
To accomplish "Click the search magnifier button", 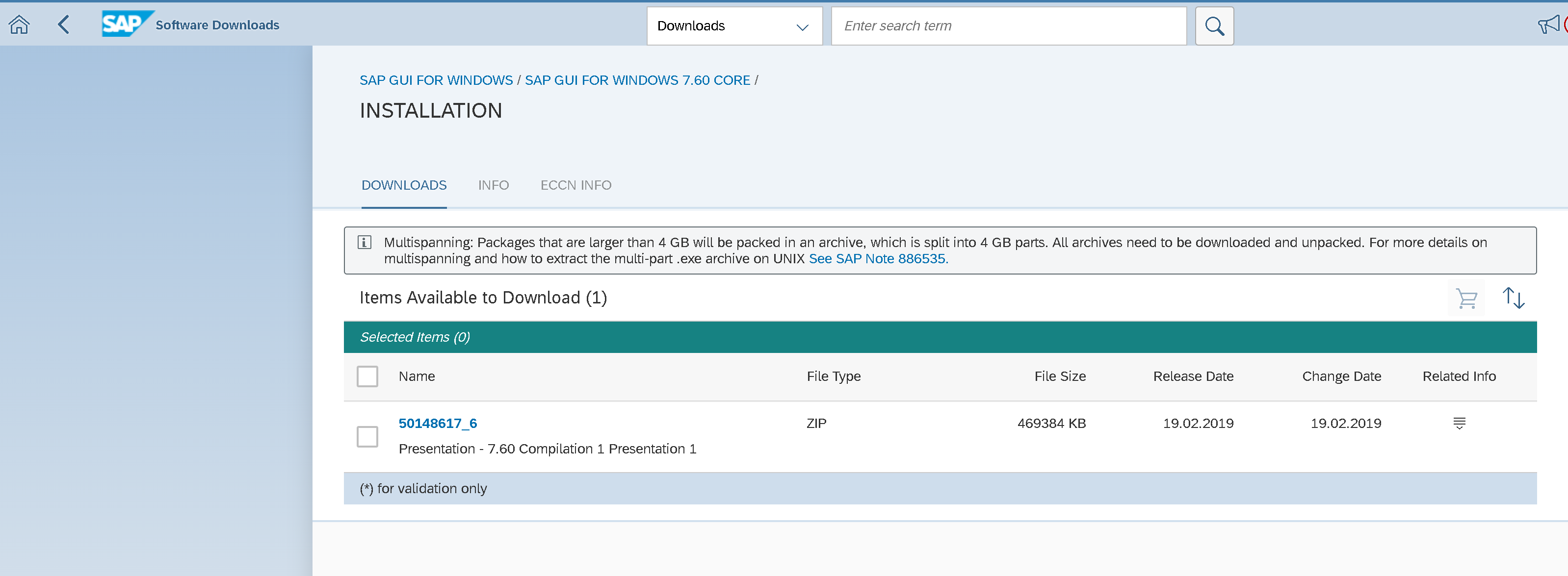I will click(x=1214, y=26).
